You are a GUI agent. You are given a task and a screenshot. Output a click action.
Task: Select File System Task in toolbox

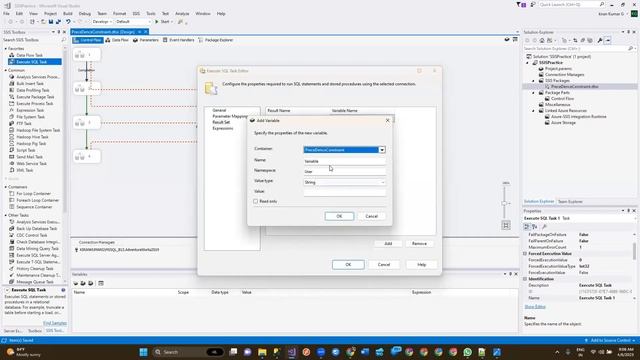(x=31, y=117)
